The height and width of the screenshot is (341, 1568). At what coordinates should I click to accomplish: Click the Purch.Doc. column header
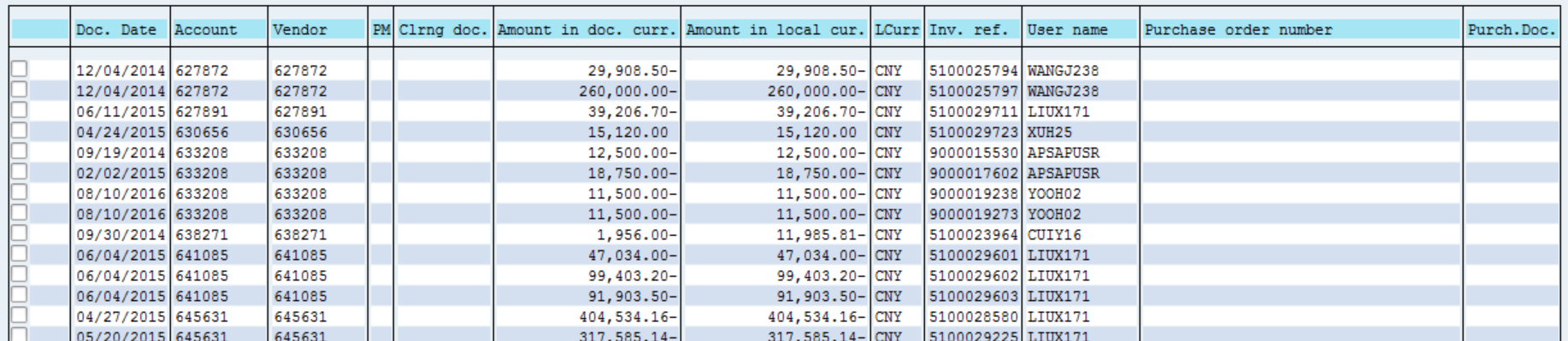pos(1512,30)
